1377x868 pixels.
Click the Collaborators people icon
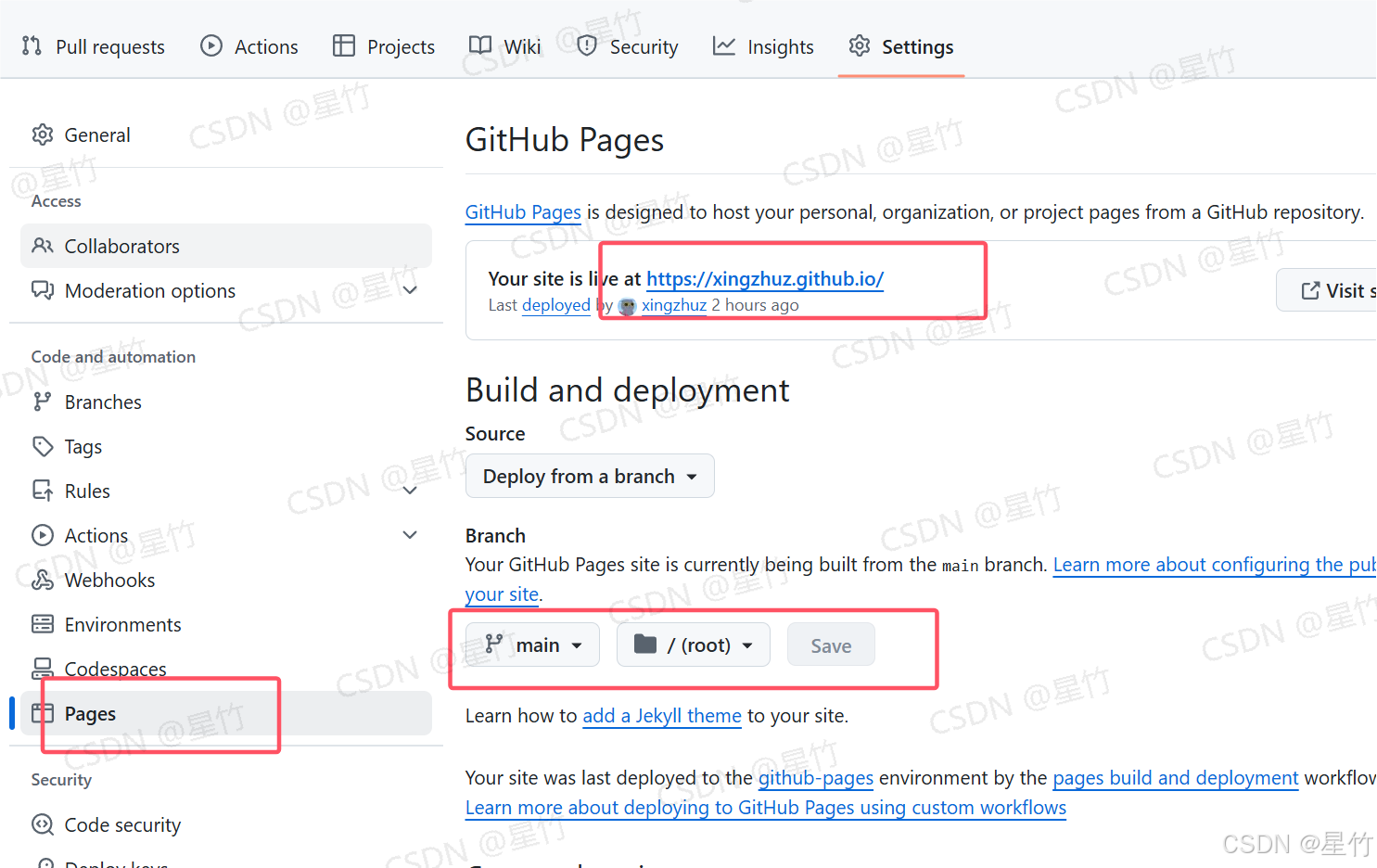[43, 246]
